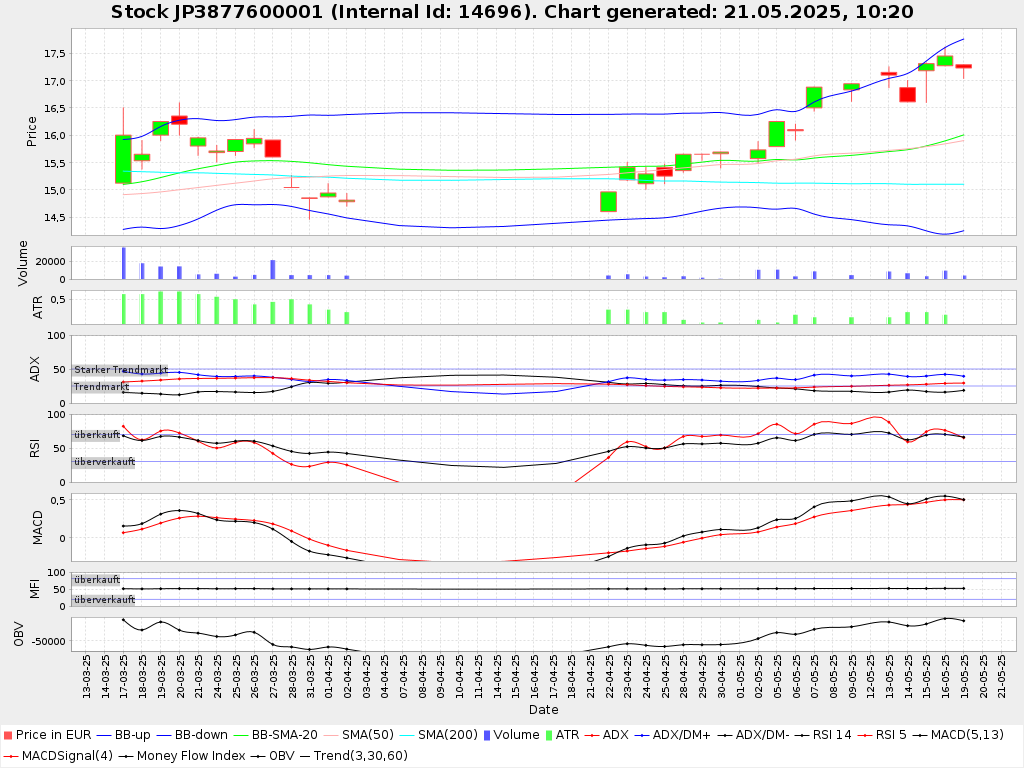Screen dimensions: 1024x768
Task: Click the Trendmarkt label below Starker Trendmarkt
Action: click(101, 387)
